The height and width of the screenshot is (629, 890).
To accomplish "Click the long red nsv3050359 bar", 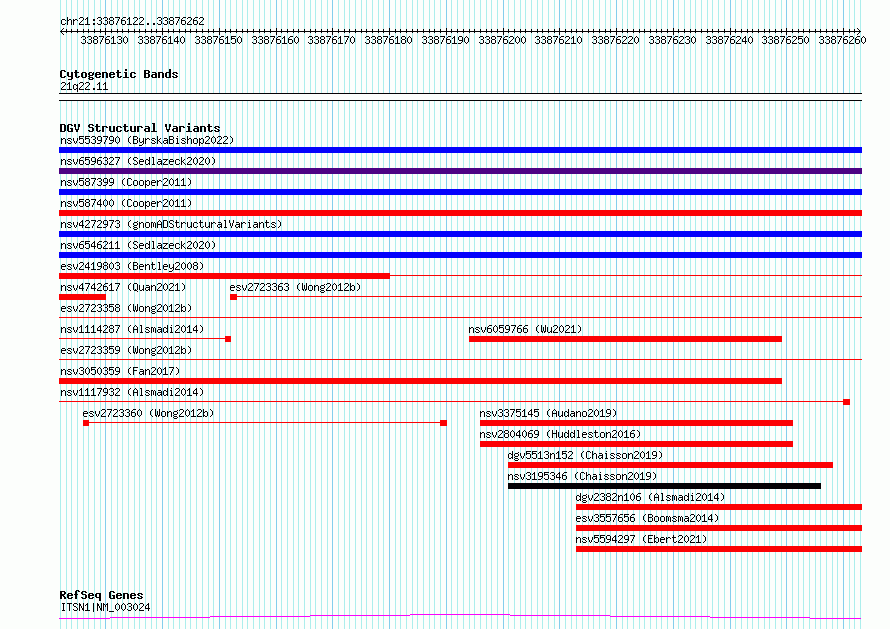I will coord(420,381).
